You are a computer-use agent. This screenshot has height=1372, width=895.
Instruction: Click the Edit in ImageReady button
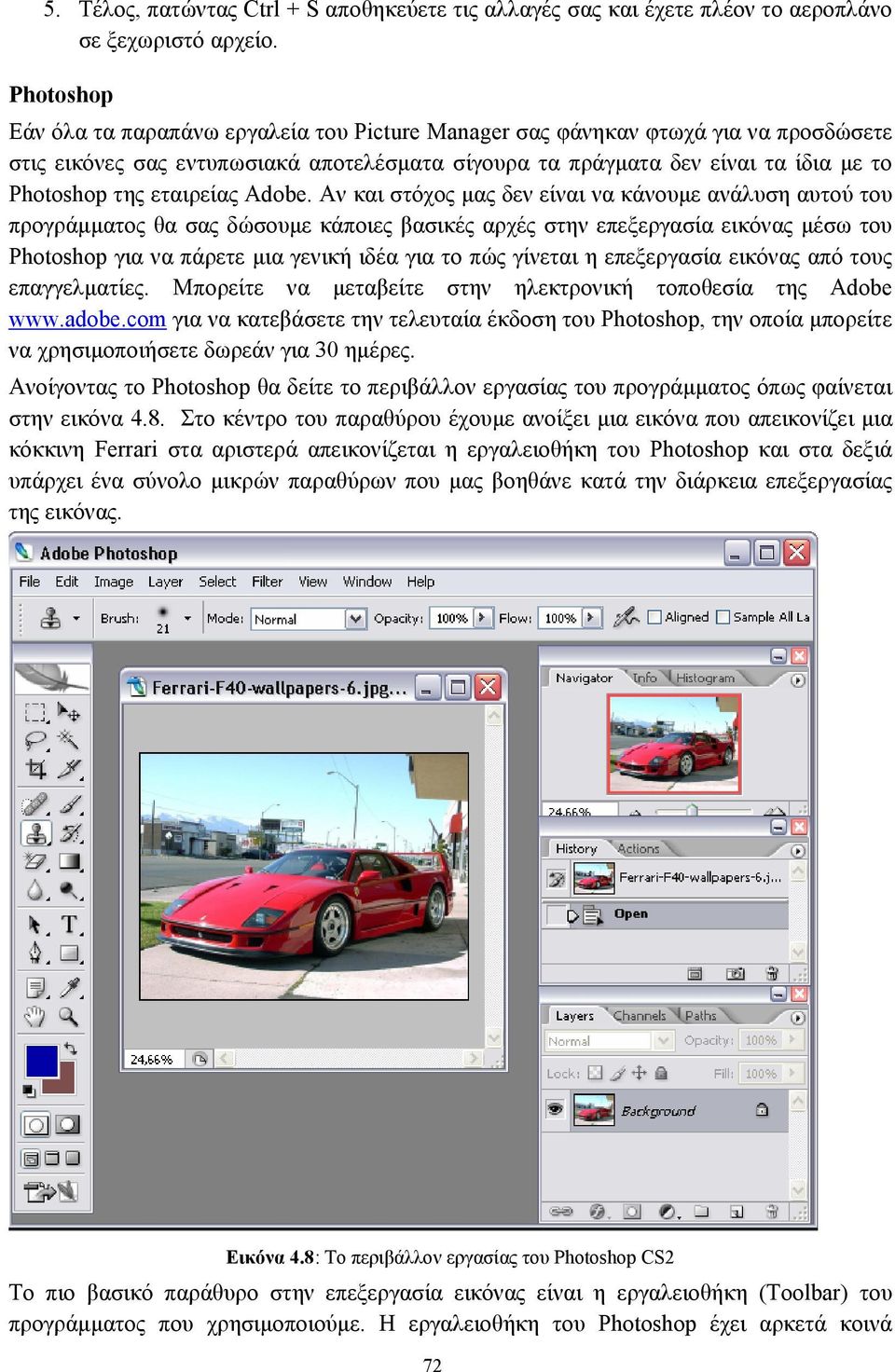click(x=51, y=1190)
